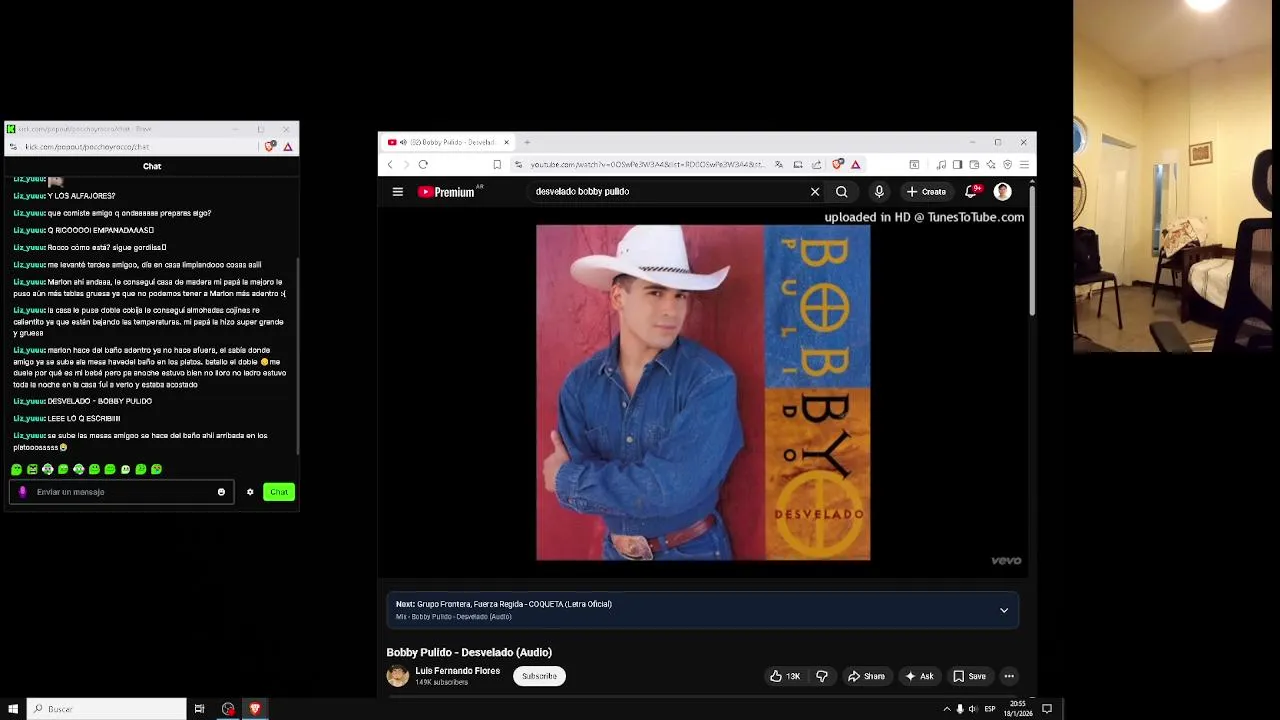Click the YouTube page scrollbar
1280x720 pixels.
(x=1032, y=251)
